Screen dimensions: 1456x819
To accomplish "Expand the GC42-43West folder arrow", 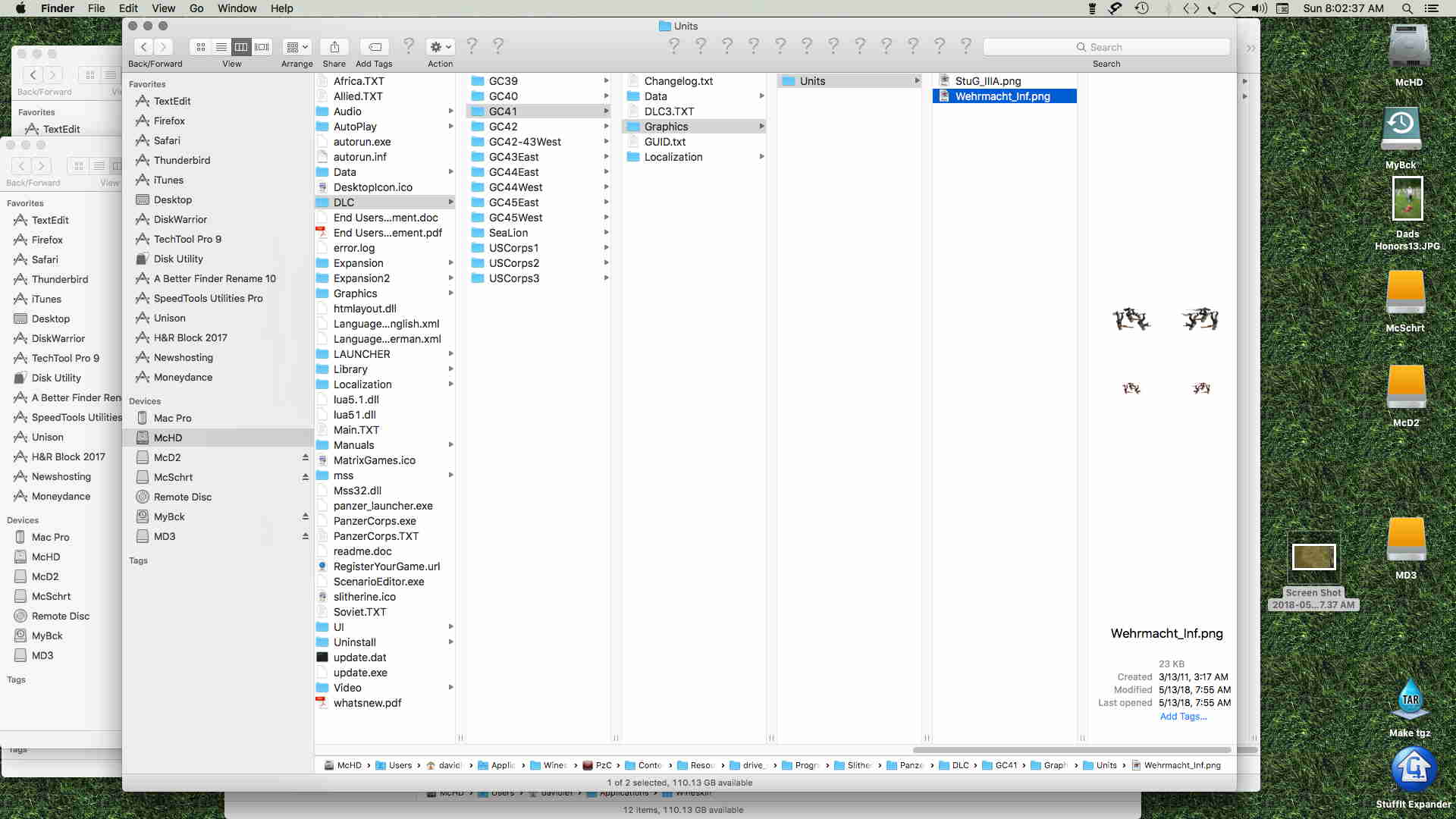I will 606,142.
